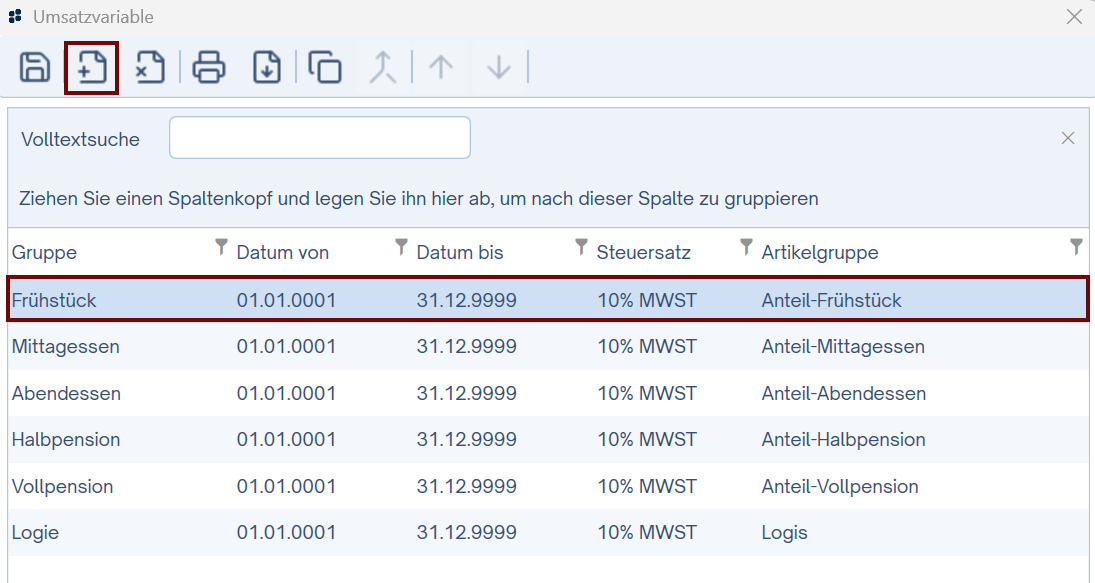Screen dimensions: 1095x583
Task: Delete entry using the remove-document icon
Action: [150, 68]
